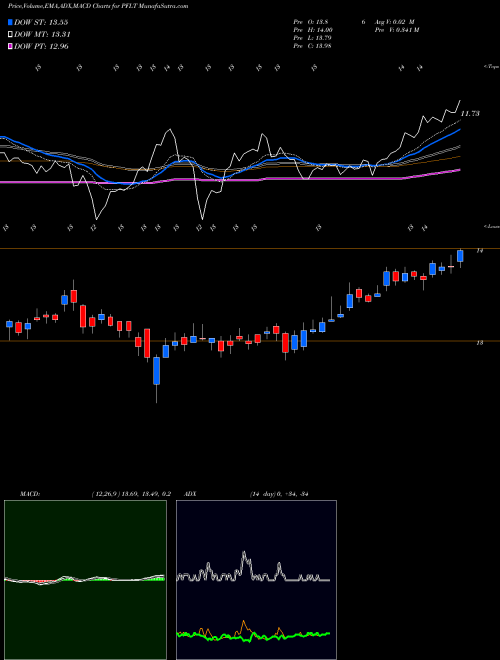Select the 'DOW MT: 13.31' legend label
This screenshot has width=500, height=660.
(42, 35)
